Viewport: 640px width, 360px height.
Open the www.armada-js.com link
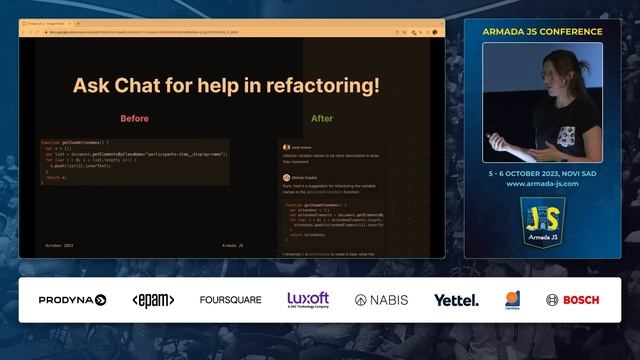(542, 184)
